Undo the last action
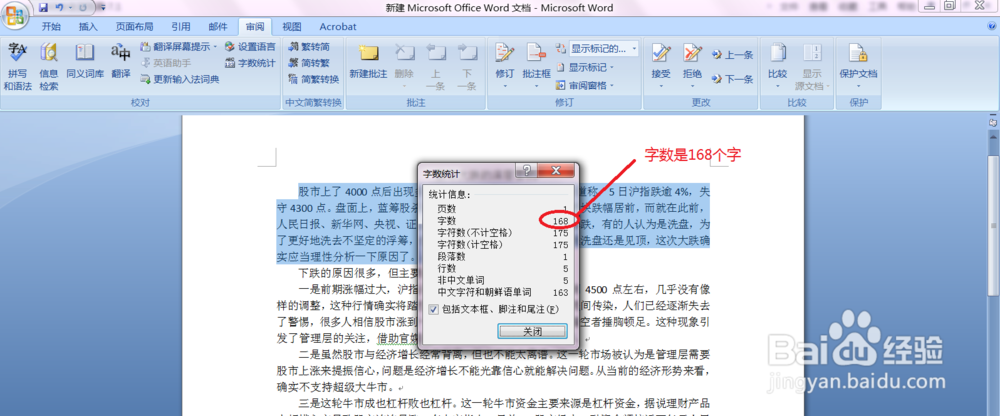 (59, 8)
